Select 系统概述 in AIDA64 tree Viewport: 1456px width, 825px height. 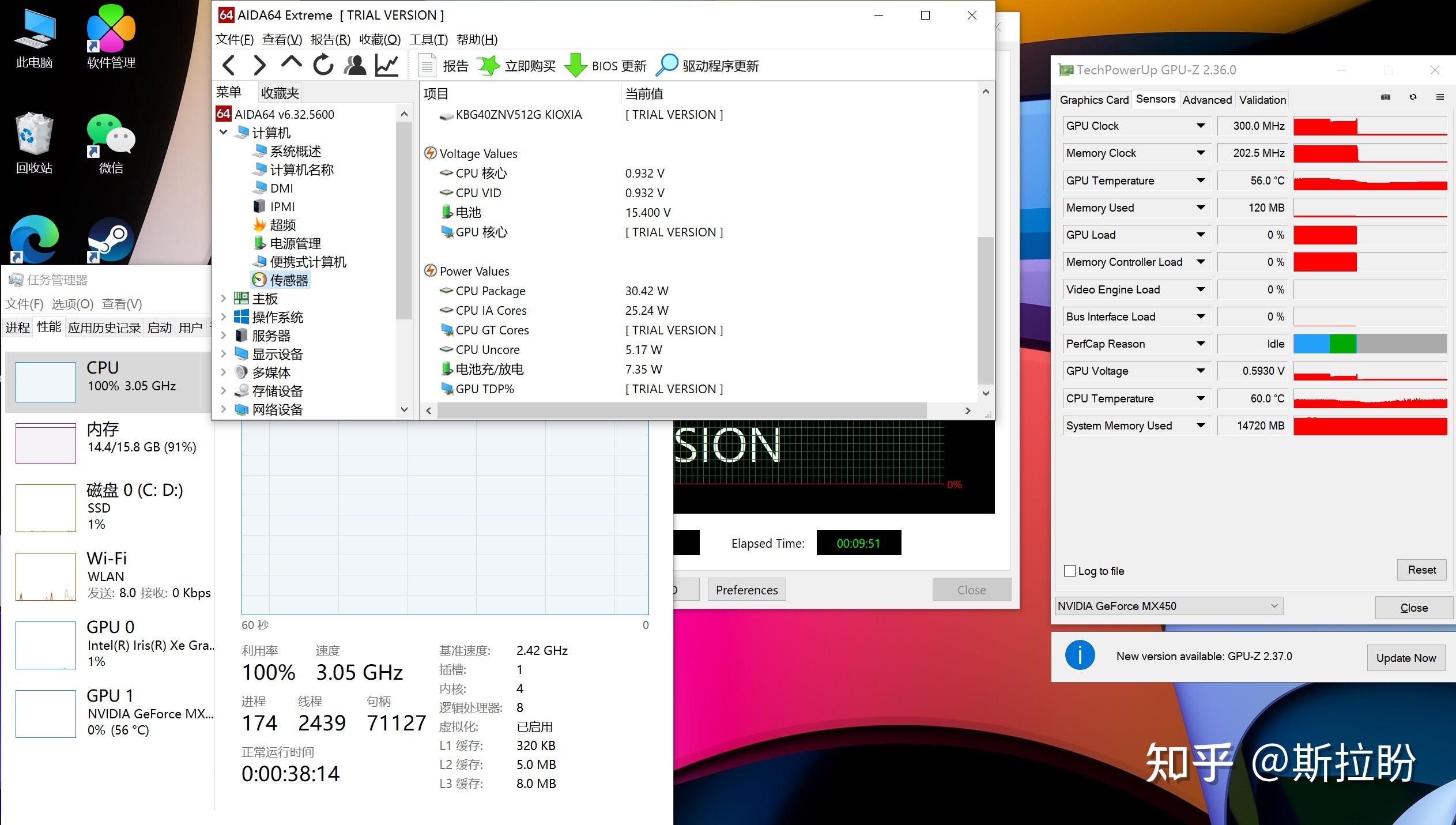click(x=286, y=151)
